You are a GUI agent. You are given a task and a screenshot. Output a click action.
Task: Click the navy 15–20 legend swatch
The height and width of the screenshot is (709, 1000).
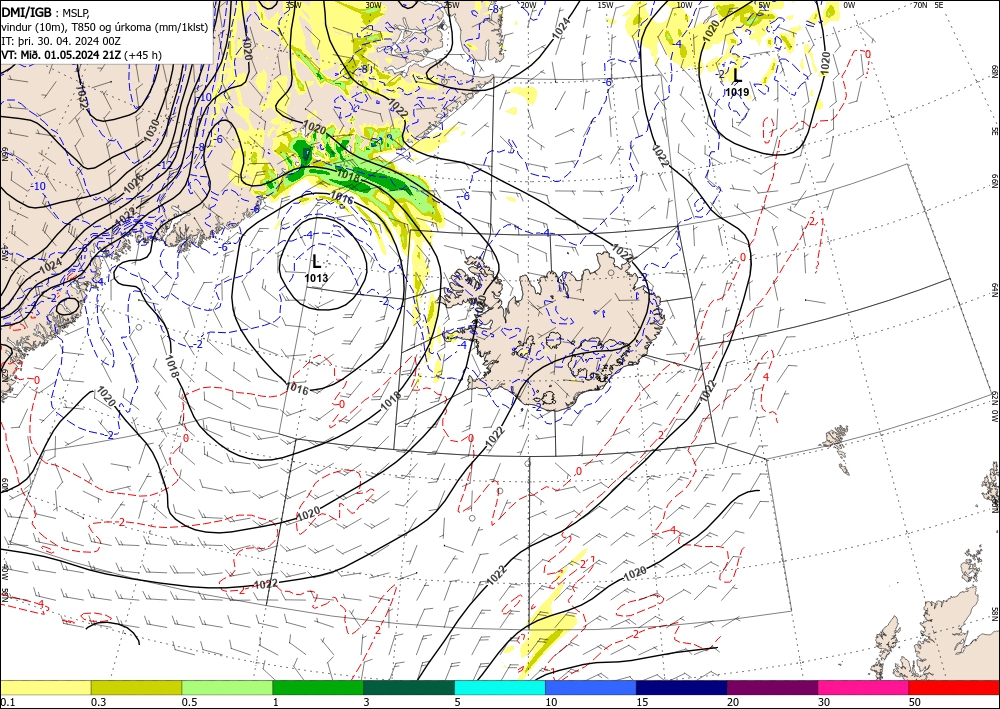682,687
